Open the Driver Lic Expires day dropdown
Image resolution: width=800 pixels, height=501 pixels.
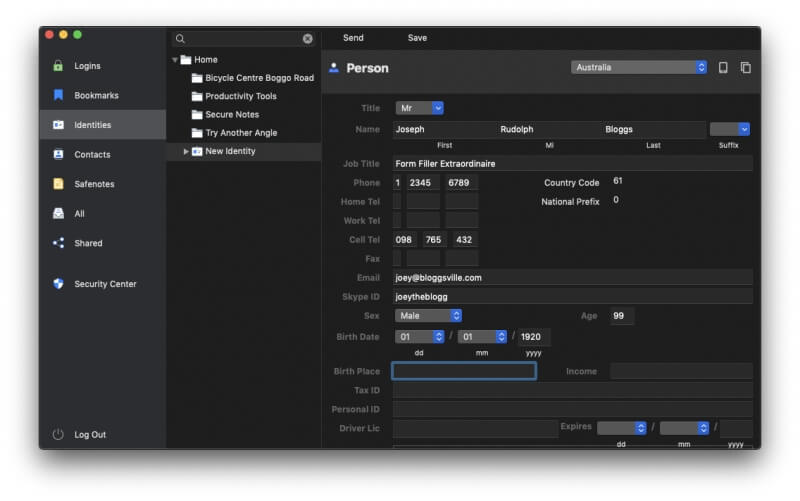coord(621,428)
